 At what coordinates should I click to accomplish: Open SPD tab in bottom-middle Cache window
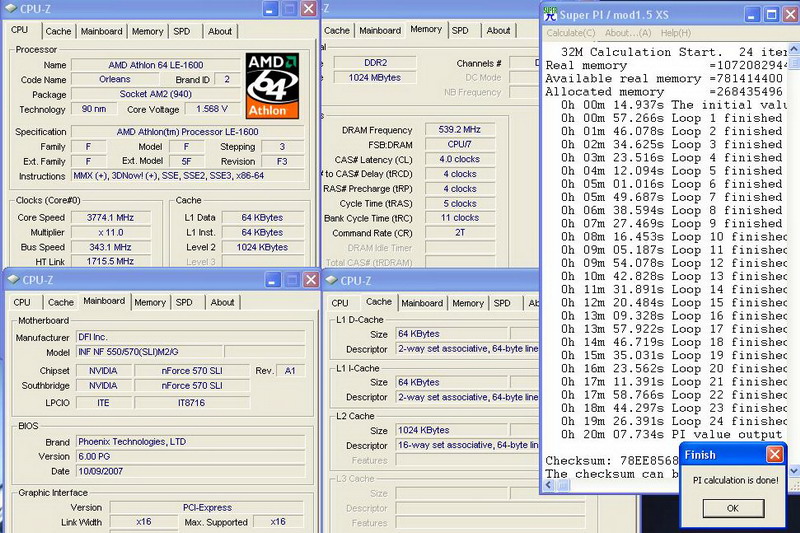pyautogui.click(x=502, y=303)
